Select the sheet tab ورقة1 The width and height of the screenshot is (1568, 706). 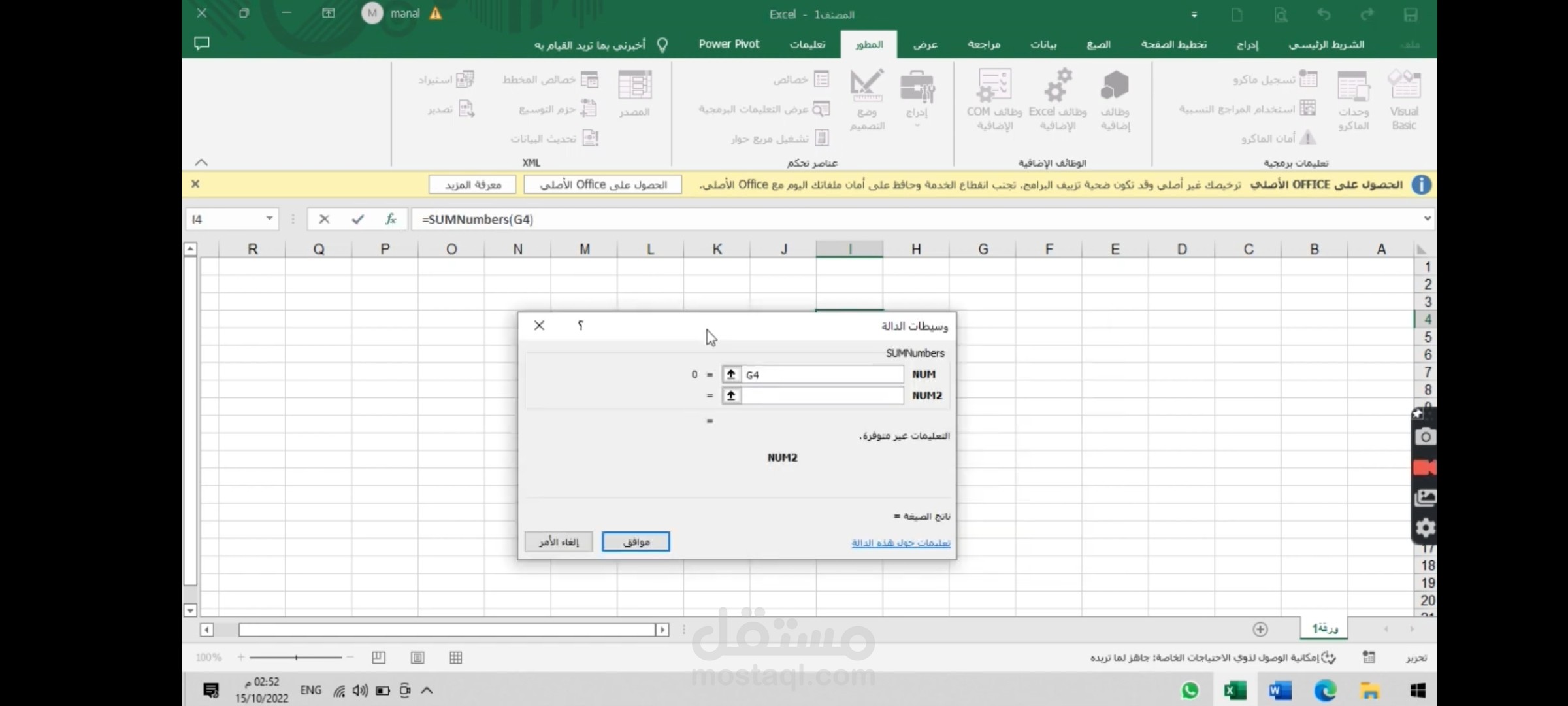[1324, 628]
